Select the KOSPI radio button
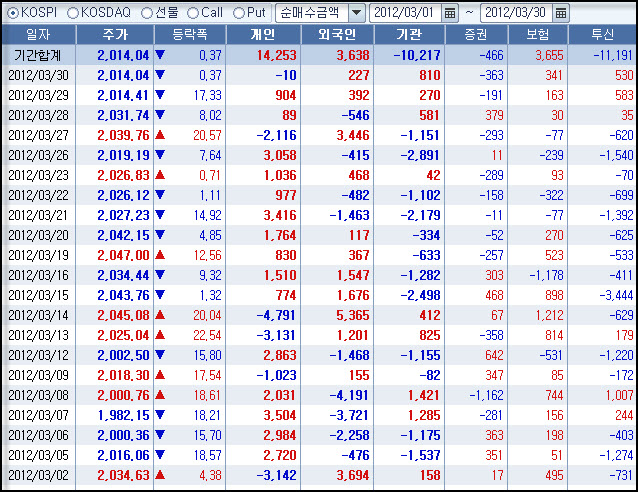The height and width of the screenshot is (492, 638). coord(13,13)
